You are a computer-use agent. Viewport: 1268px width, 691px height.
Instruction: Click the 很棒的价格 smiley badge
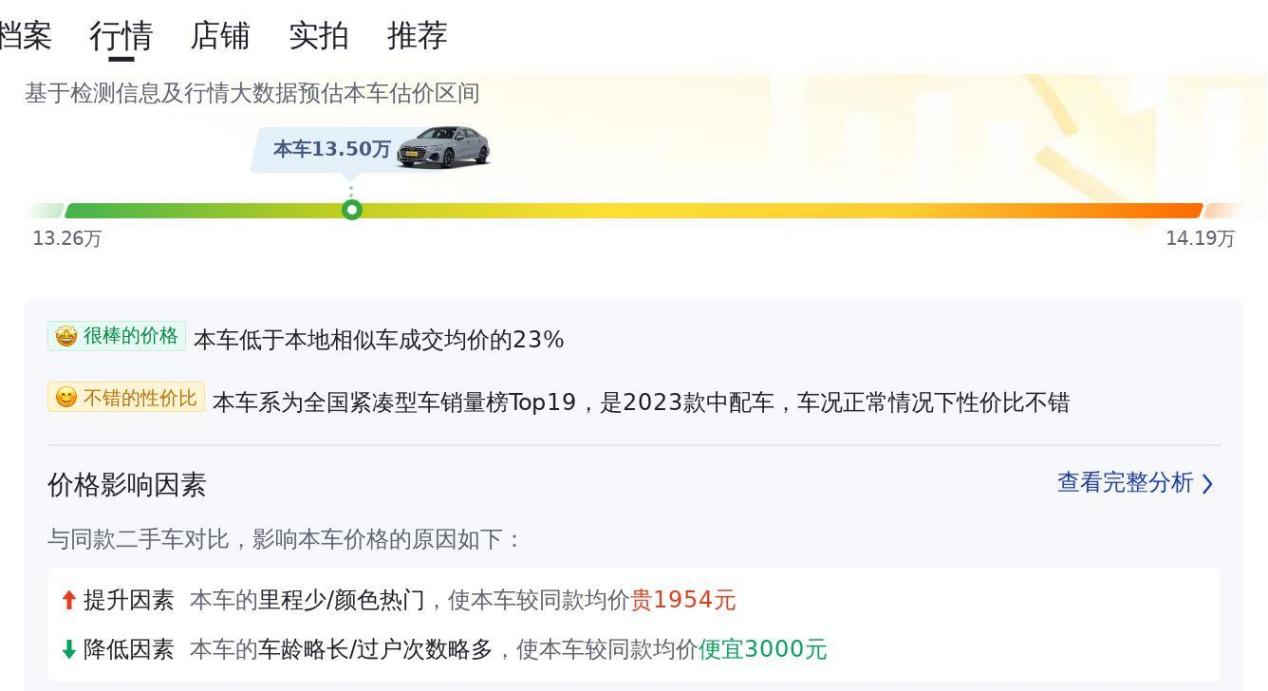[x=116, y=336]
